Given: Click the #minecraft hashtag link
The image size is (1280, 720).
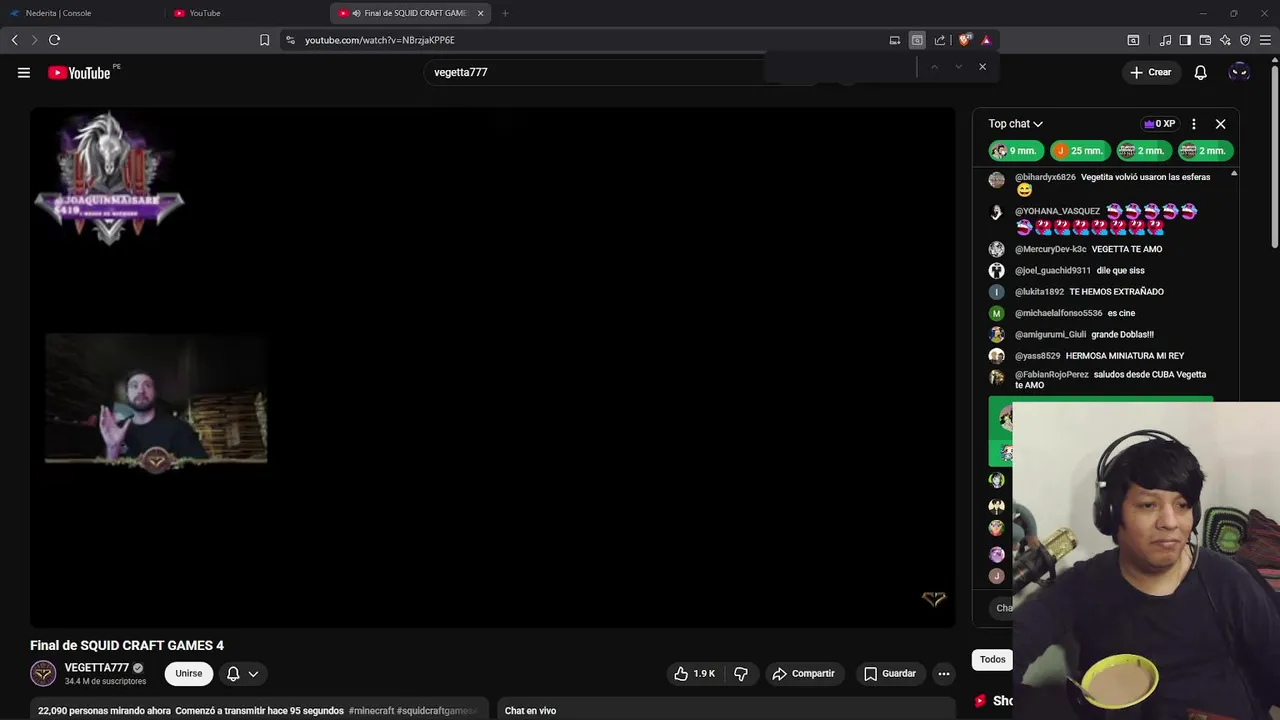Looking at the screenshot, I should tap(370, 711).
